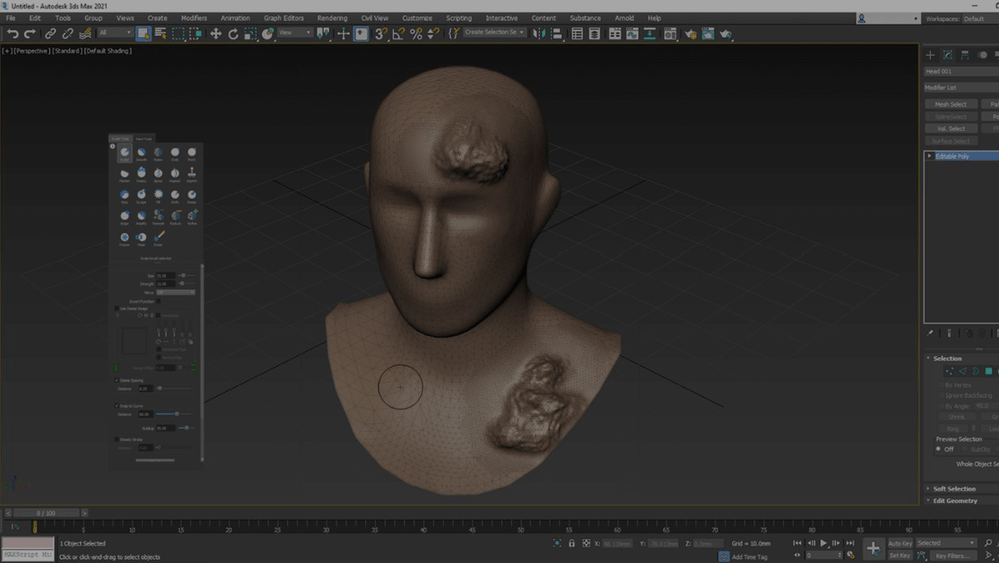
Task: Click the Mesh Select modifier button
Action: coord(950,104)
